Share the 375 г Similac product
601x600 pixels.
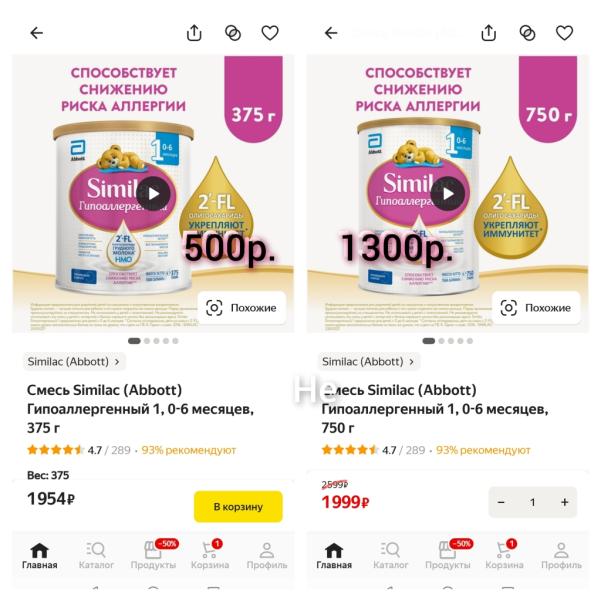194,33
